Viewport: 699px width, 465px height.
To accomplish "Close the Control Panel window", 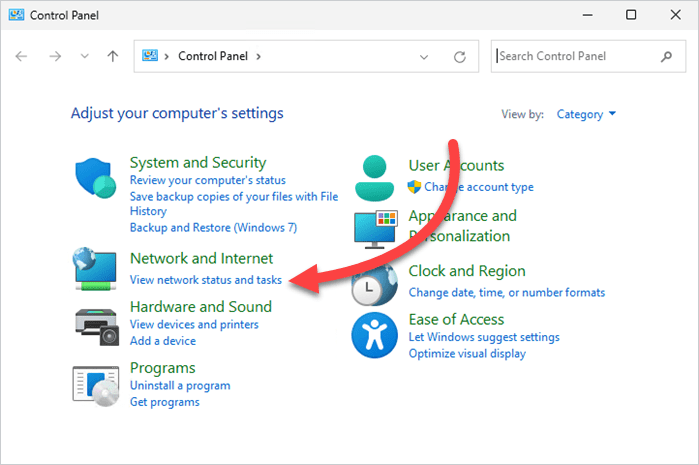I will click(x=675, y=15).
